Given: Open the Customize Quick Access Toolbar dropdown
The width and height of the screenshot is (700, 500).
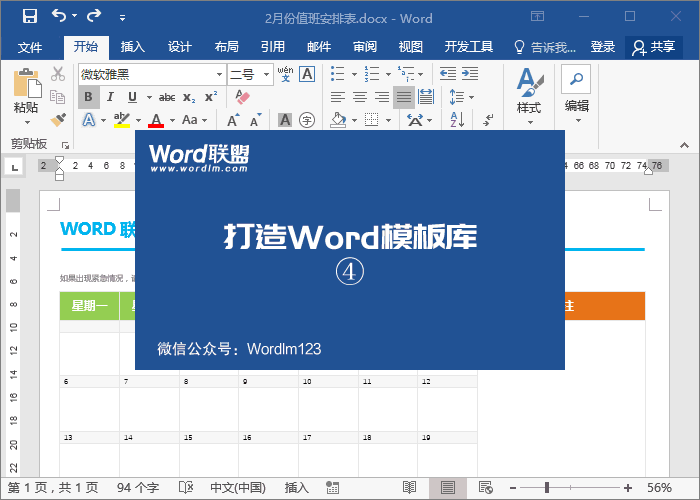Looking at the screenshot, I should click(x=122, y=18).
